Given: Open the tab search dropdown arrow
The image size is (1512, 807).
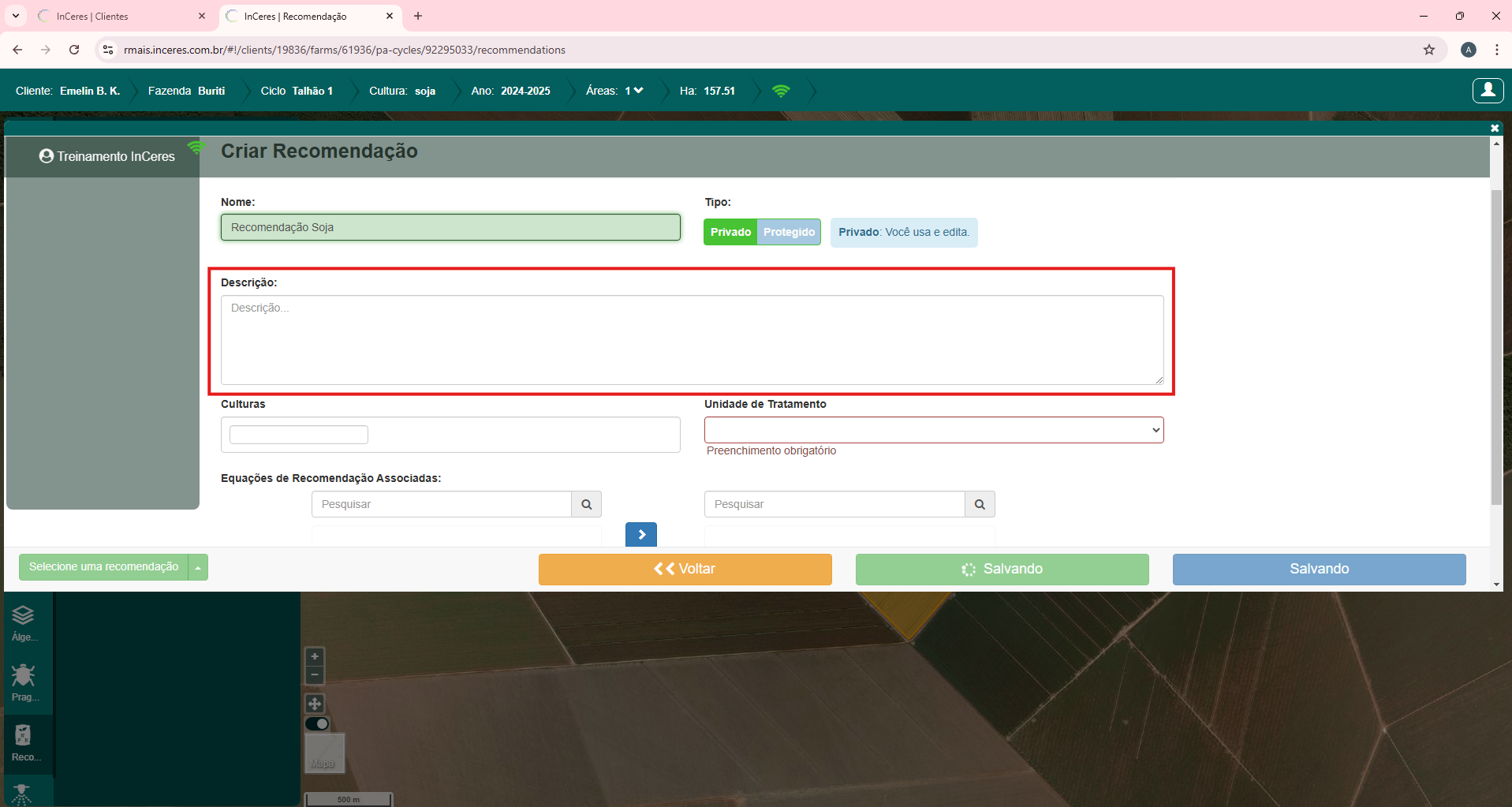Looking at the screenshot, I should [x=15, y=16].
